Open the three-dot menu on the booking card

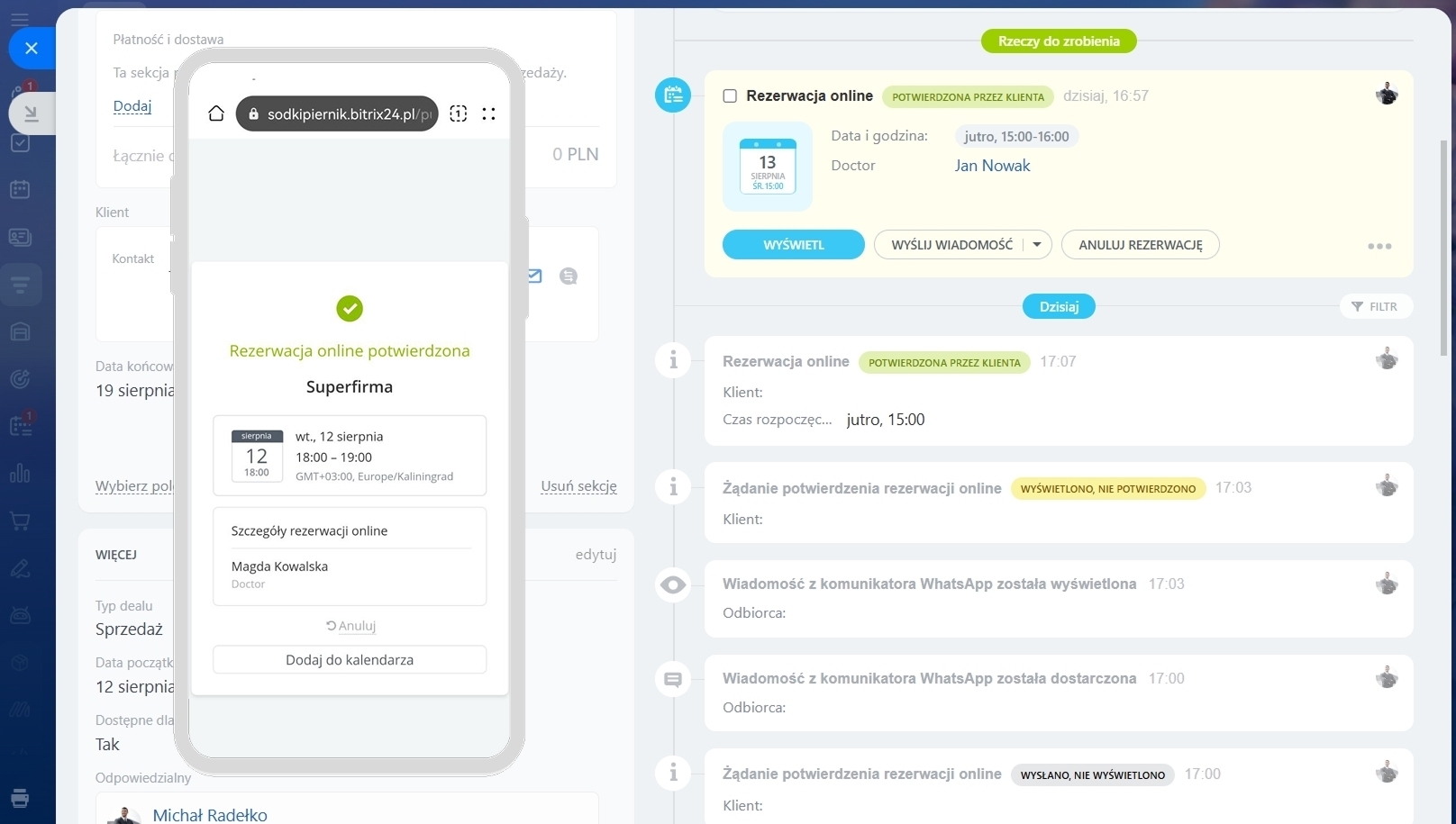point(1379,246)
